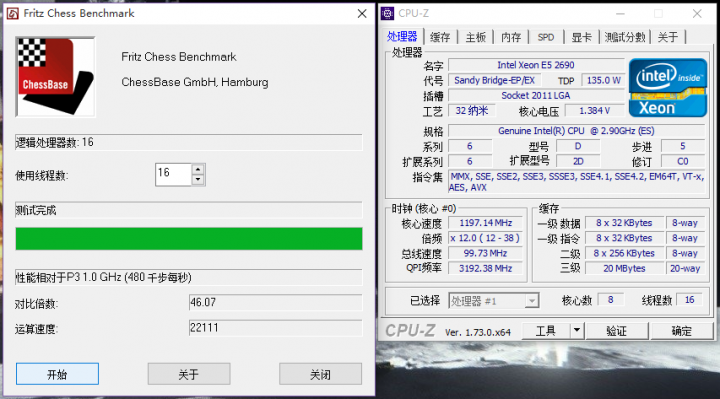Click the L2 cache value 8 x 256 KBytes
Screen dimensions: 720x399
click(624, 253)
